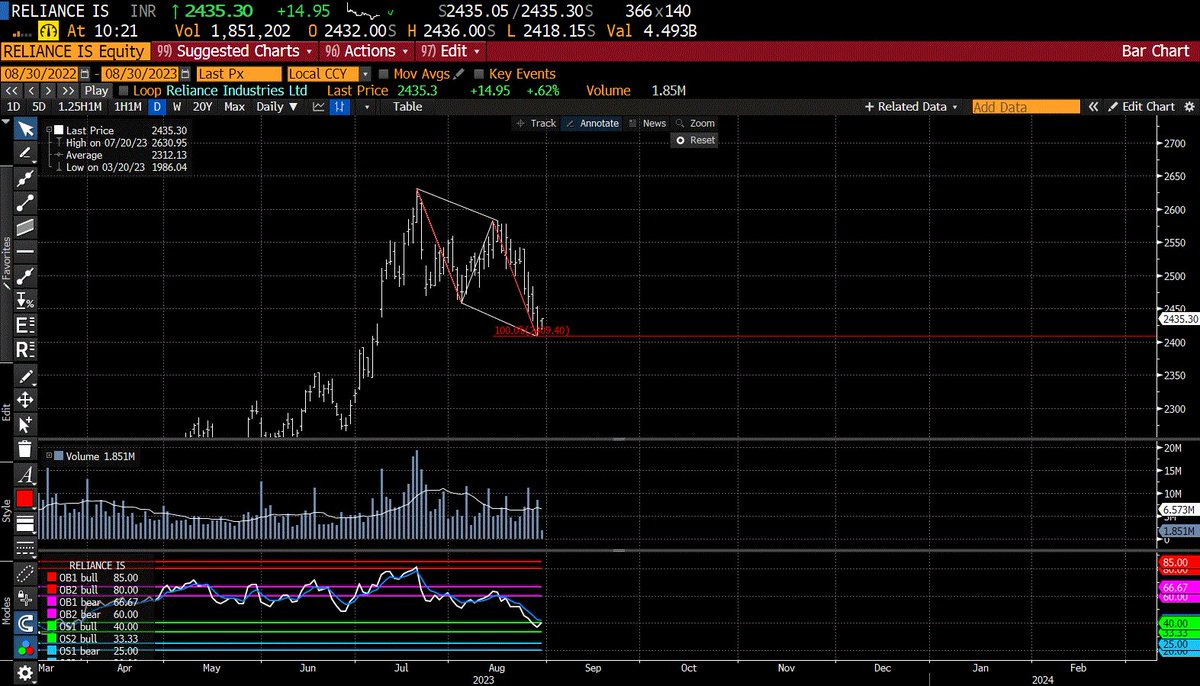The width and height of the screenshot is (1200, 686).
Task: Open the dashed line style option
Action: tap(26, 550)
